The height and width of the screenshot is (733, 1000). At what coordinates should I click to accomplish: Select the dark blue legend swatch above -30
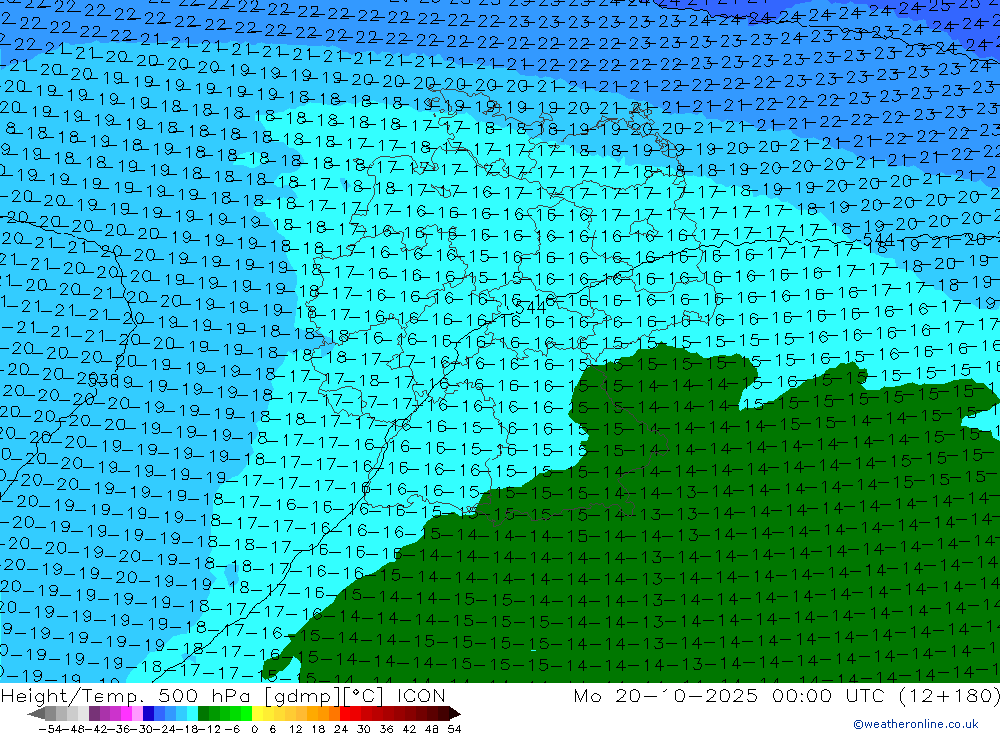click(x=149, y=713)
